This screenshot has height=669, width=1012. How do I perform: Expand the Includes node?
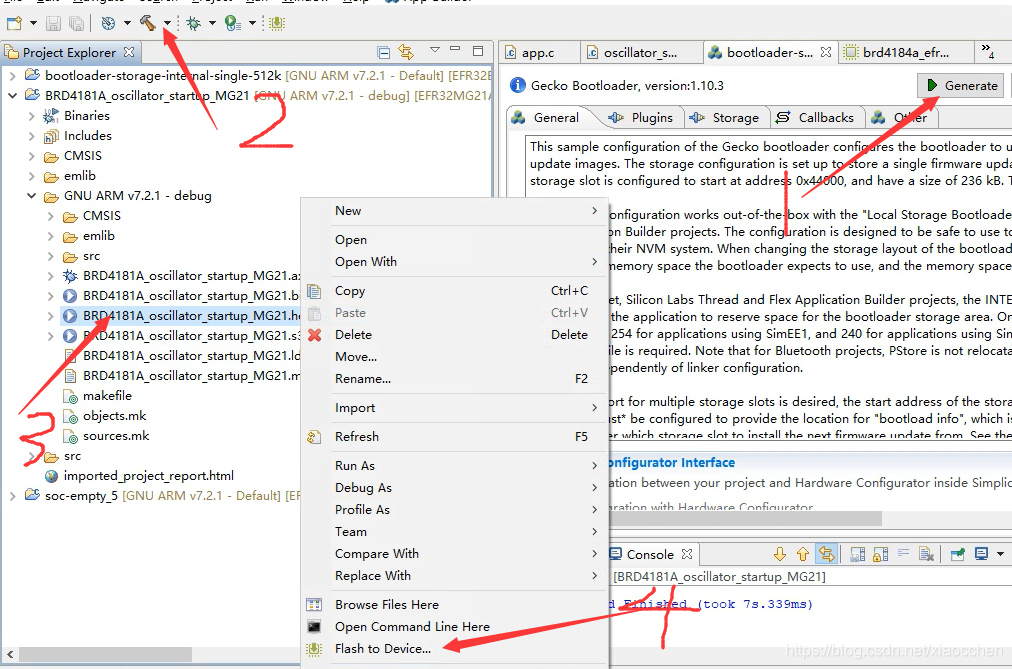[31, 136]
